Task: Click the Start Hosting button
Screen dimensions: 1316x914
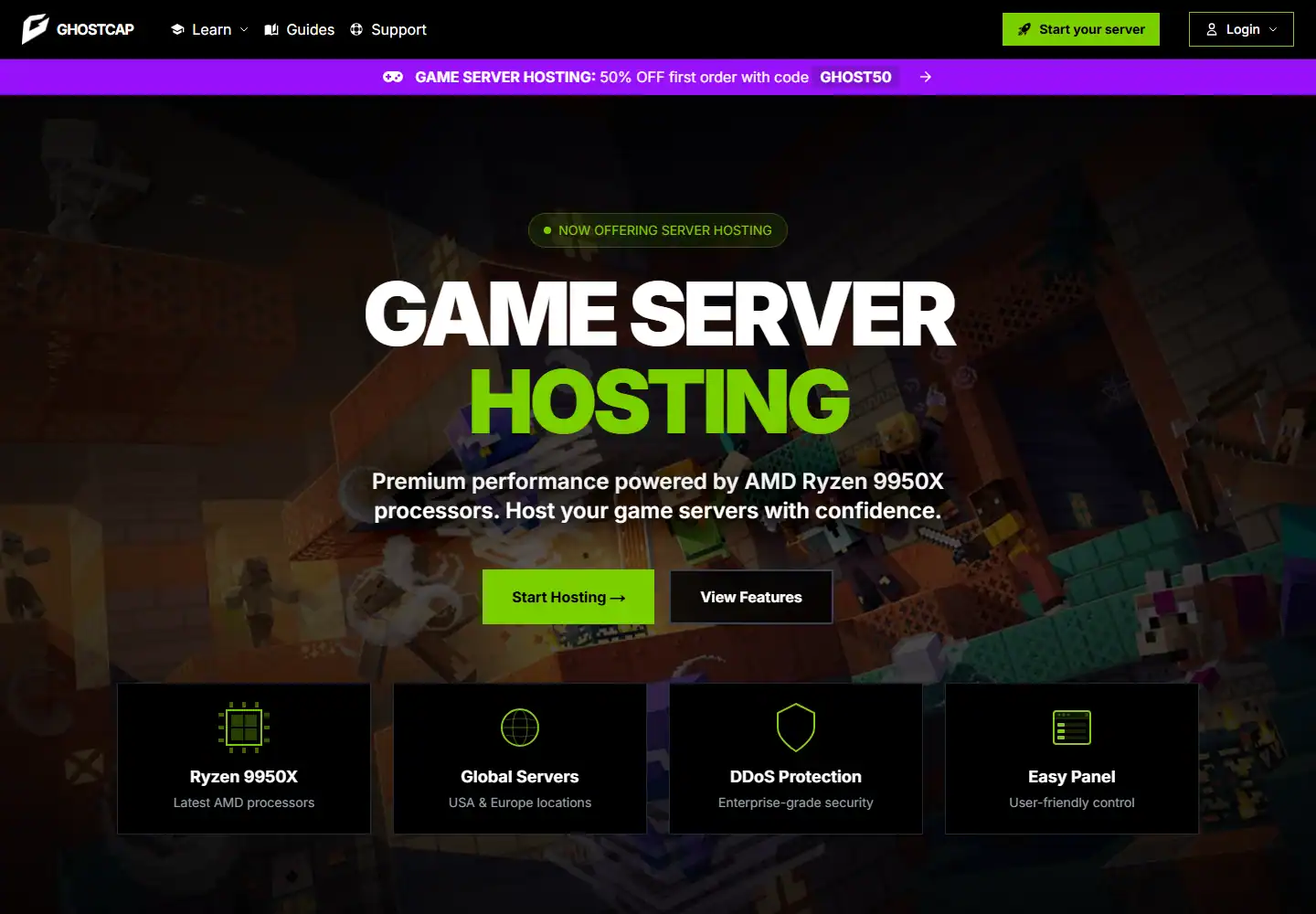Action: 568,597
